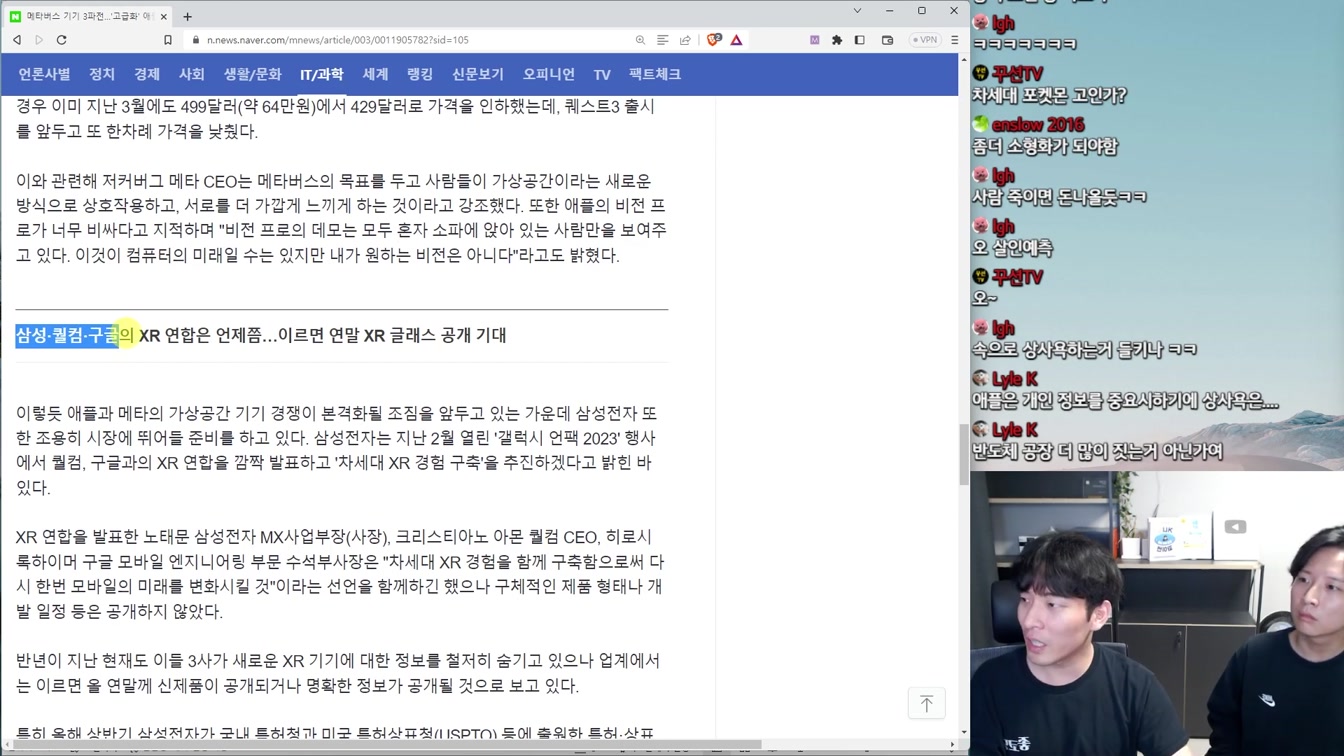Click the heading text 연말 XR 글래스 공개 기대
The image size is (1344, 756).
tap(418, 335)
